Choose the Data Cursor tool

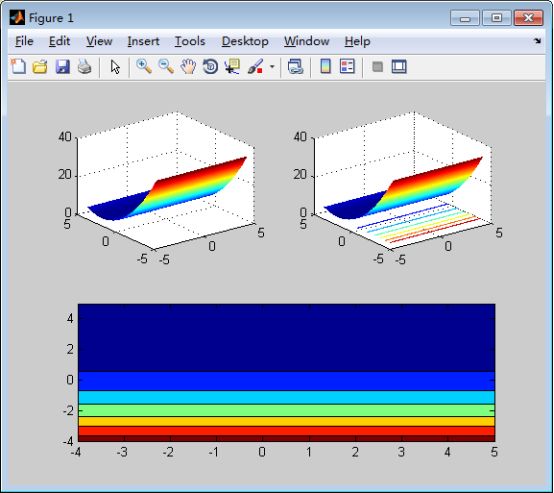tap(232, 66)
